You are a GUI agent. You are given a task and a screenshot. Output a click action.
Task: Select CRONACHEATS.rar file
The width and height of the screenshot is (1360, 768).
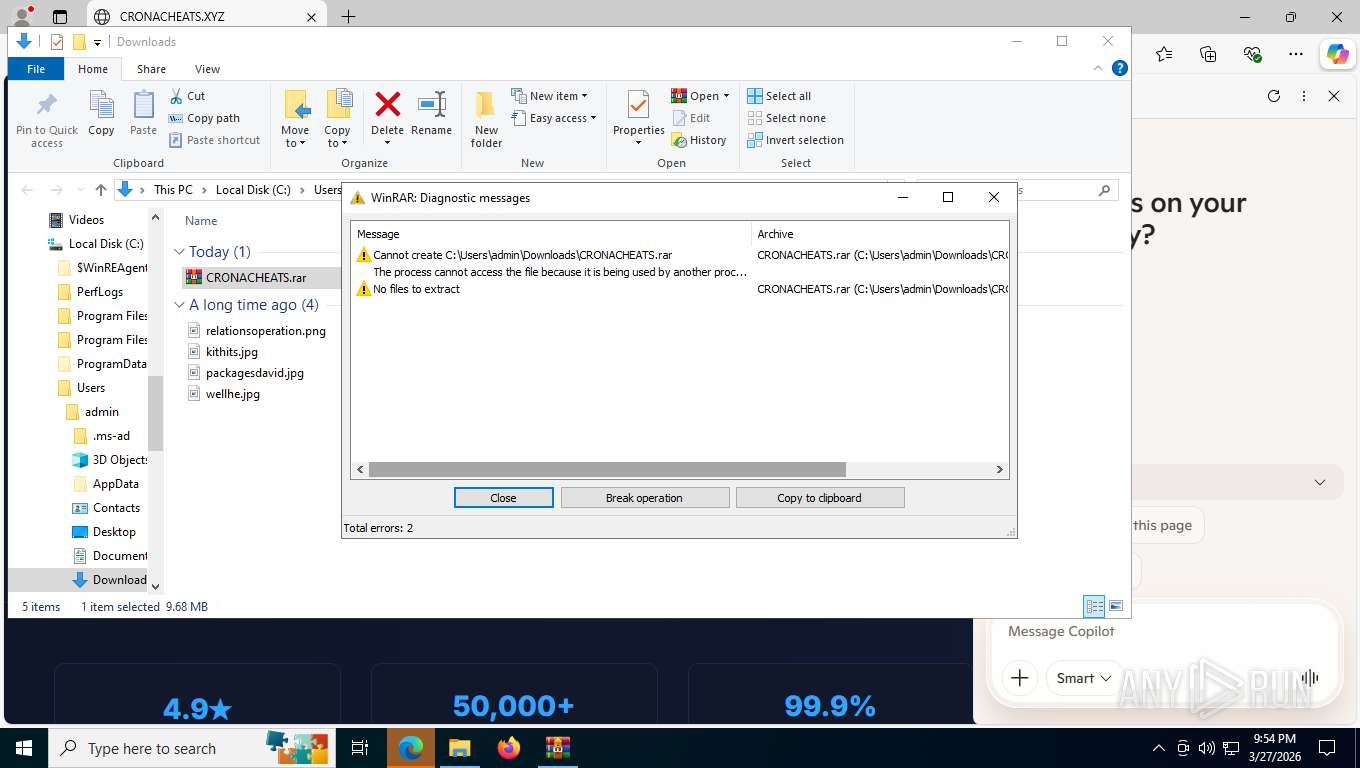256,278
